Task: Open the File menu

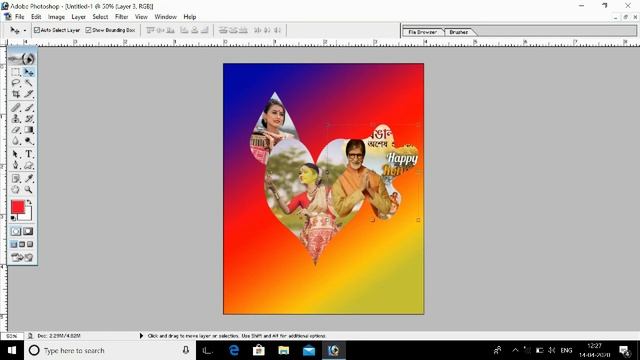Action: click(x=20, y=17)
